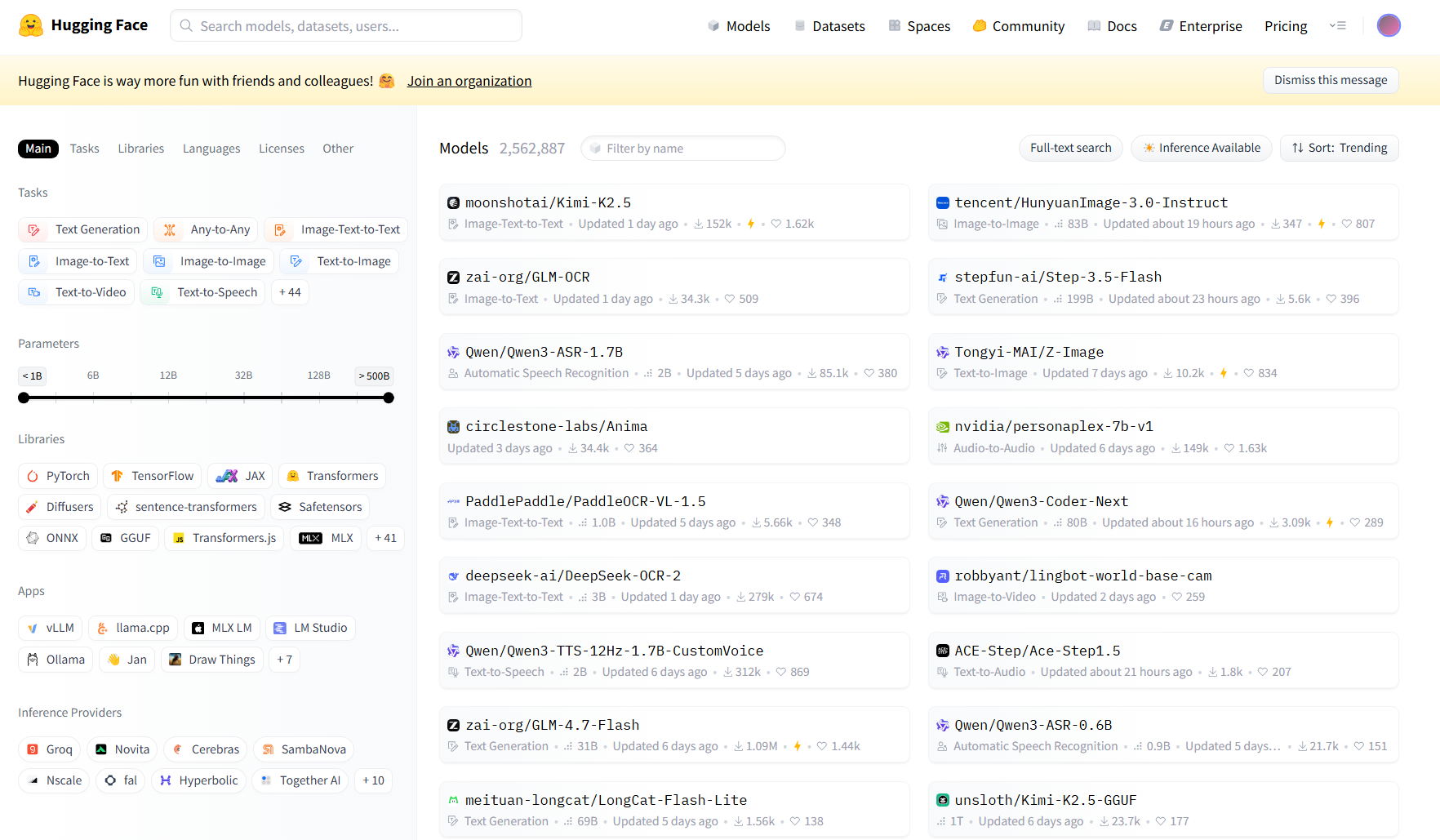Screen dimensions: 1440x840
Task: Switch to the Other filter tab
Action: click(338, 149)
